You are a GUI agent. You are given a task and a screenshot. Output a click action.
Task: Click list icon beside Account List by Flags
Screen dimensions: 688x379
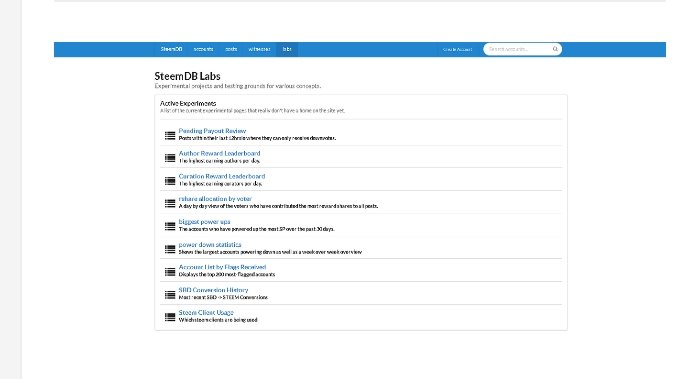tap(170, 272)
